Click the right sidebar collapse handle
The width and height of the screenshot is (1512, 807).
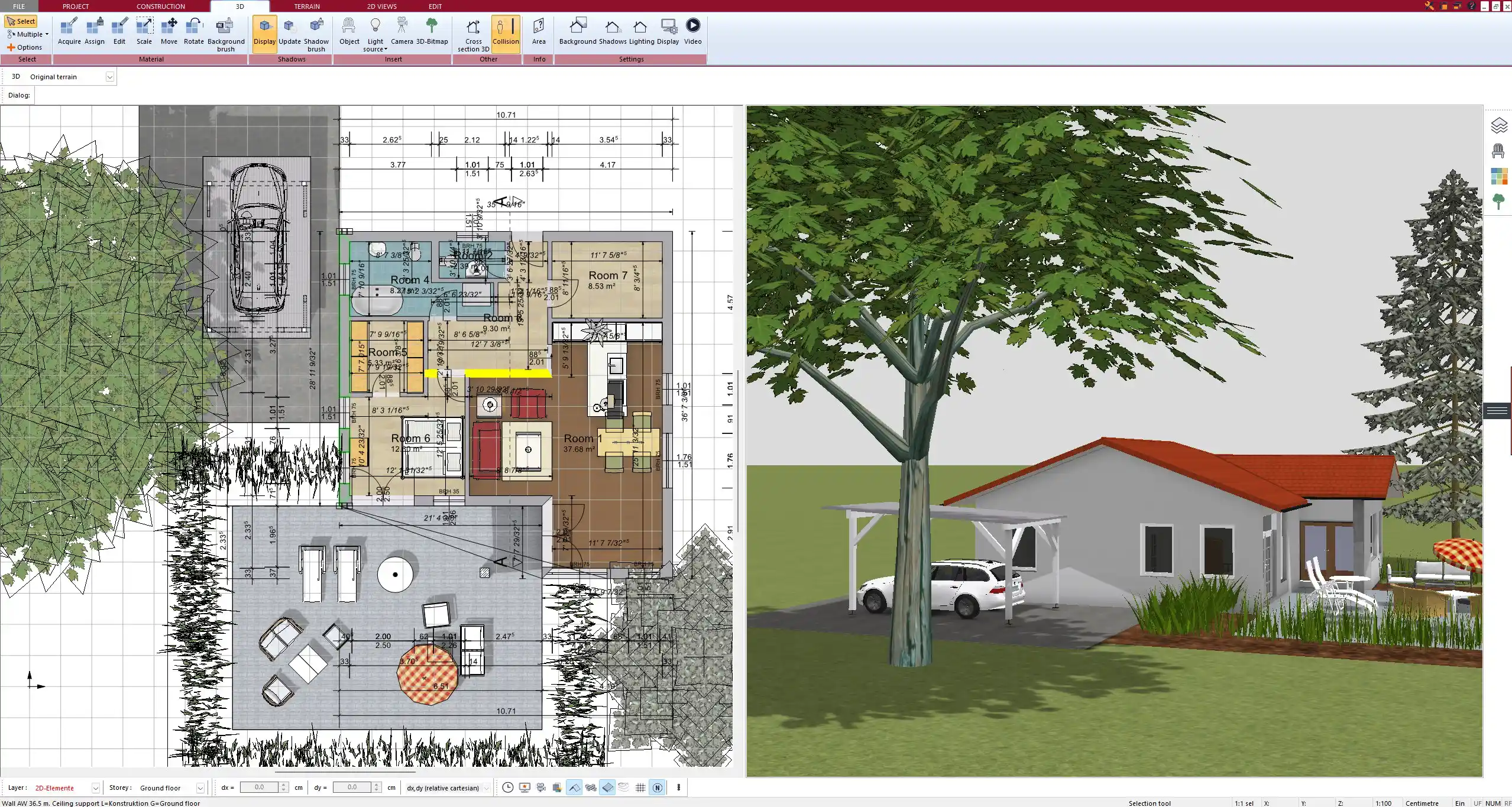[x=1497, y=410]
